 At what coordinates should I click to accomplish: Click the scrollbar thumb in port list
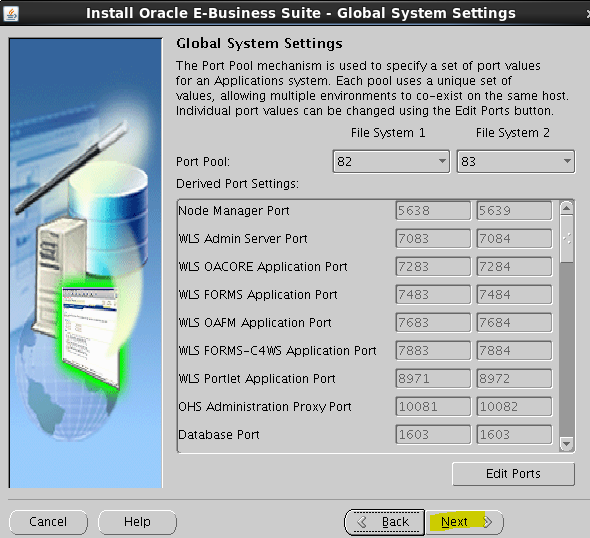coord(567,239)
